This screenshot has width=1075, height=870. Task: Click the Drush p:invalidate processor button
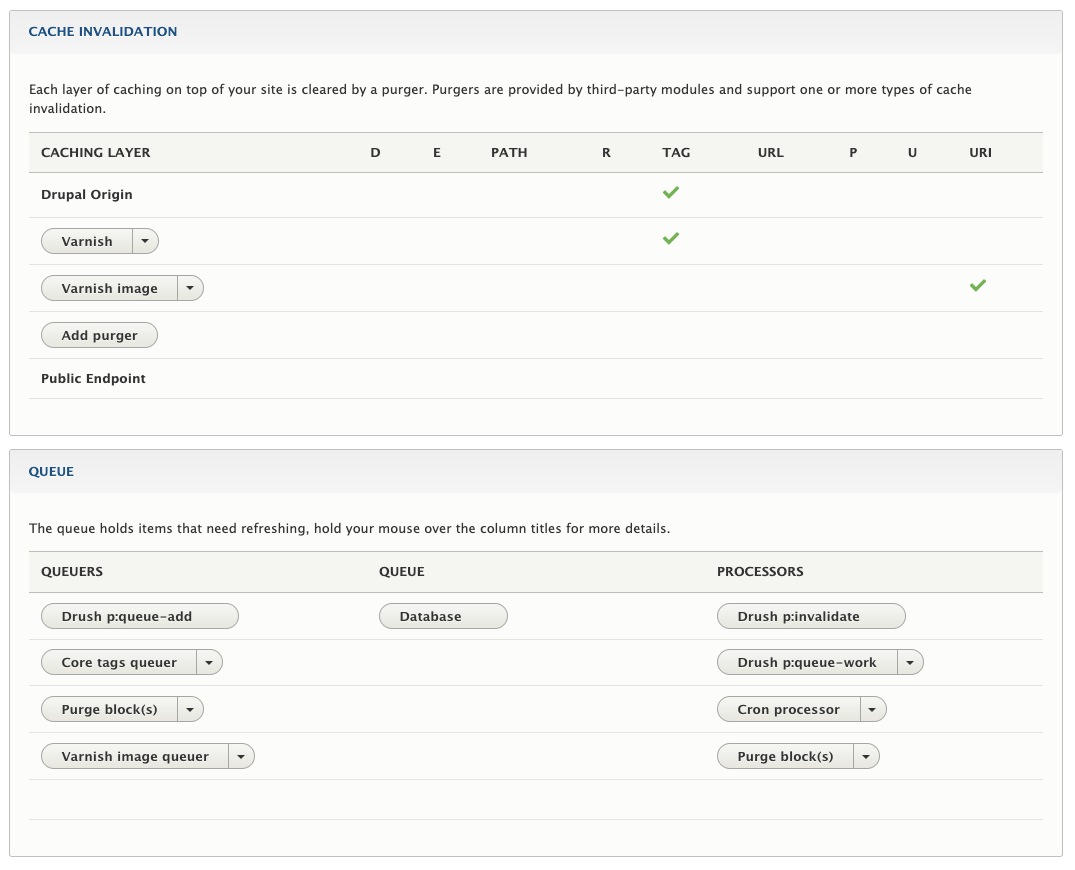(x=811, y=616)
